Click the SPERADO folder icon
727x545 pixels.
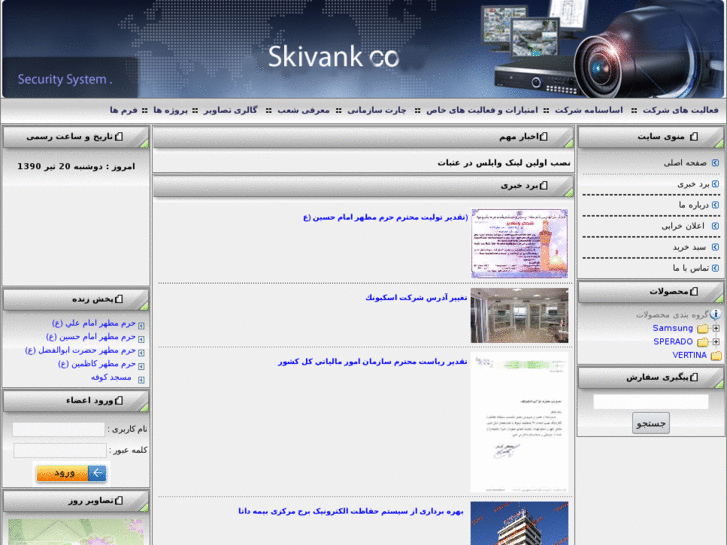click(703, 342)
